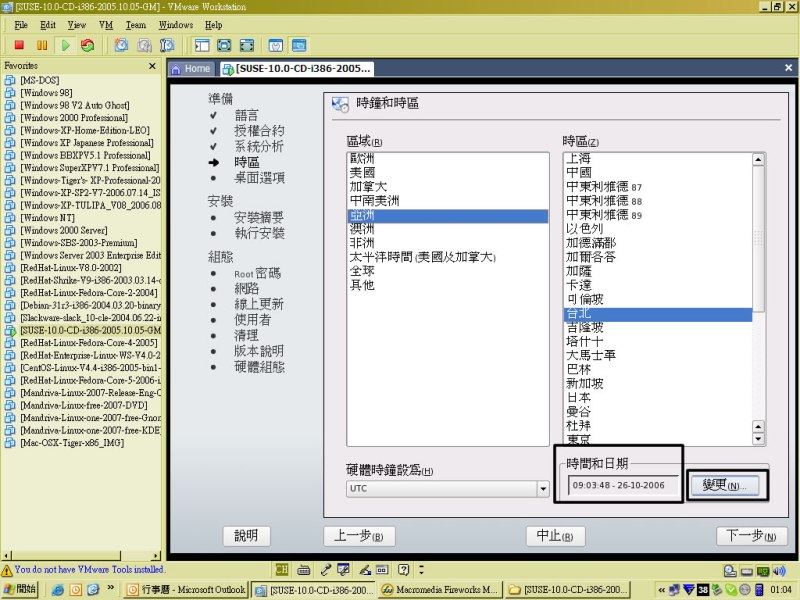This screenshot has height=600, width=800.
Task: Switch to Microsoft Outlook taskbar button
Action: (x=186, y=590)
